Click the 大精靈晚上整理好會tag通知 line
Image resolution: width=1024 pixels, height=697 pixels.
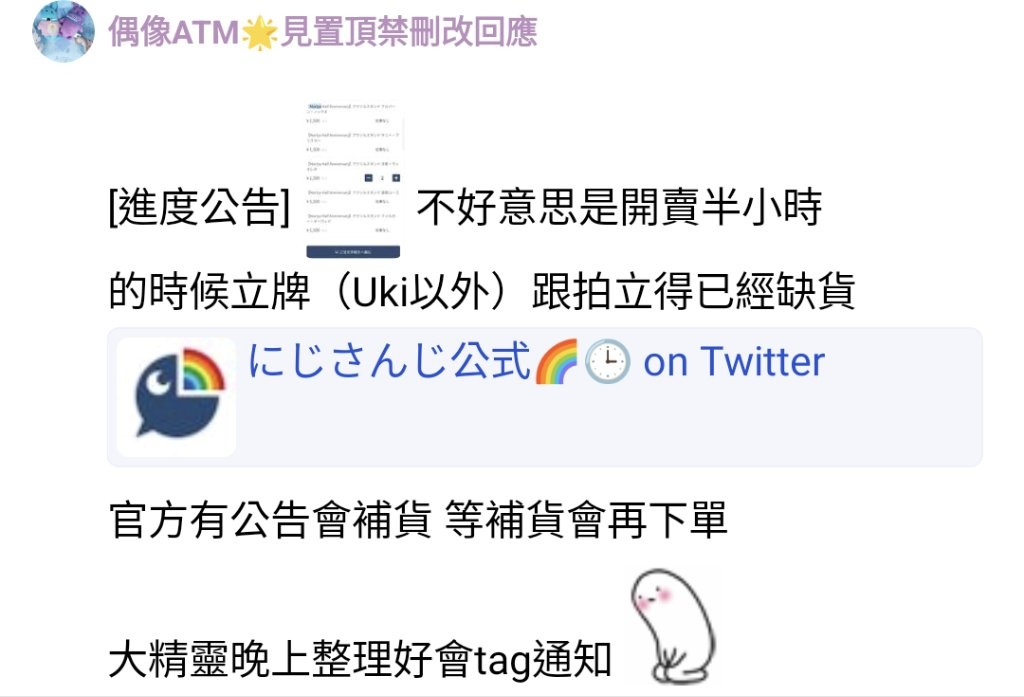360,660
